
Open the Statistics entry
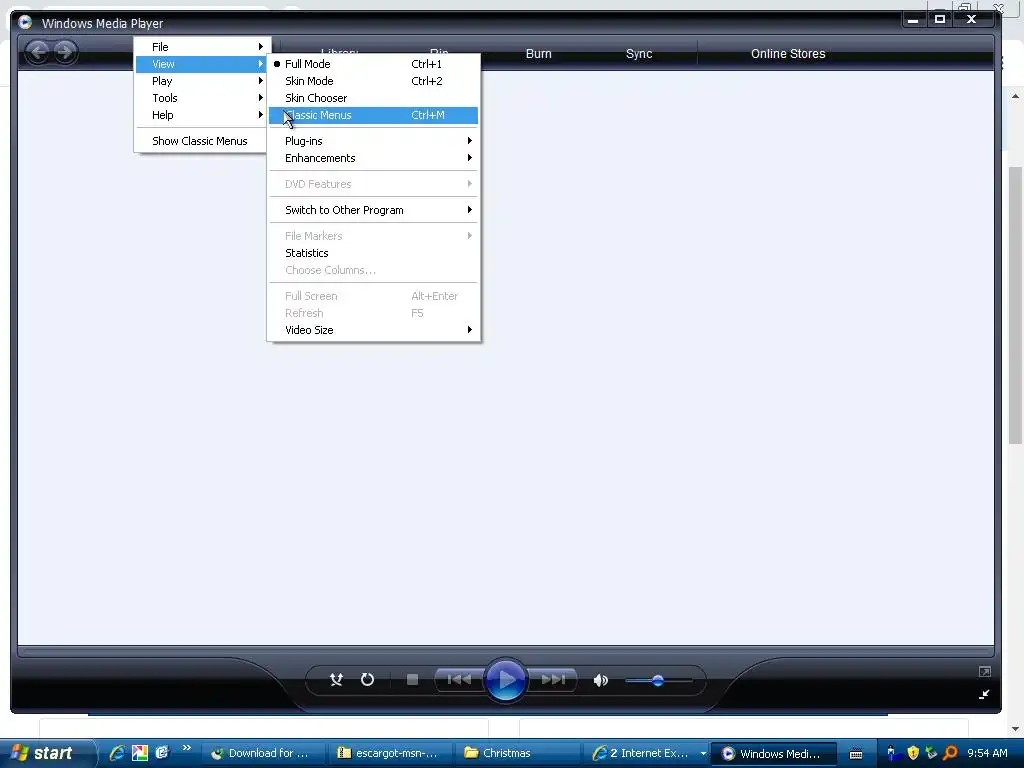374,253
